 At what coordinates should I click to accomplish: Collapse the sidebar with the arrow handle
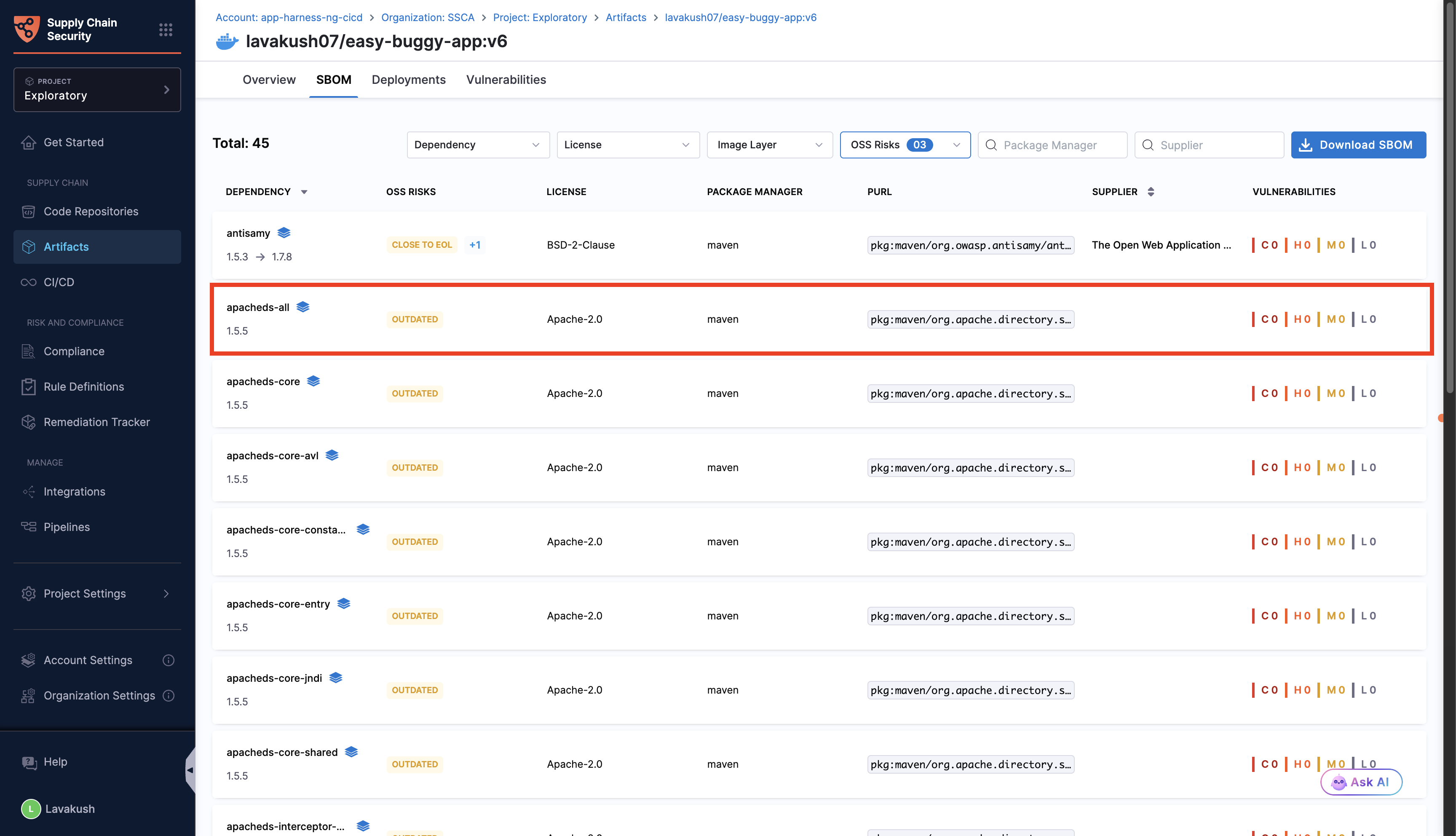(190, 770)
